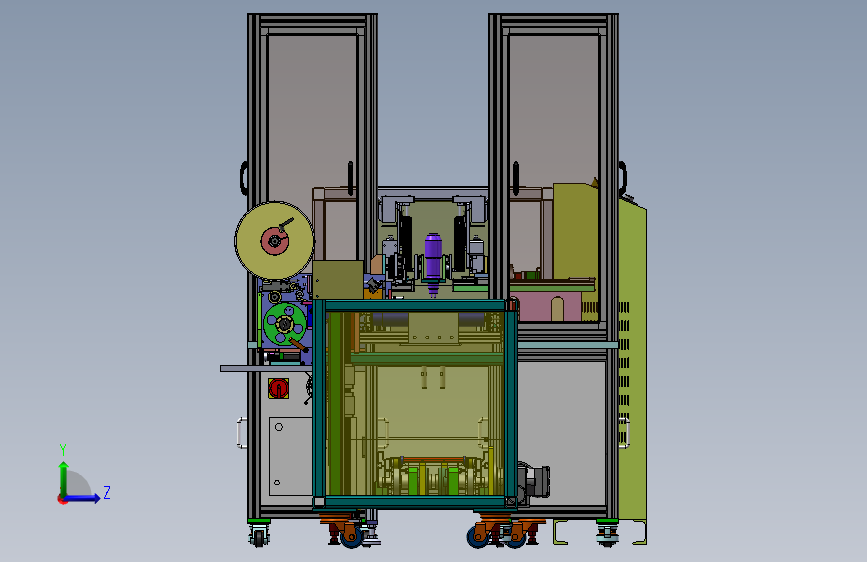The image size is (867, 562).
Task: Pick the green take-up reel with holes
Action: coord(285,325)
